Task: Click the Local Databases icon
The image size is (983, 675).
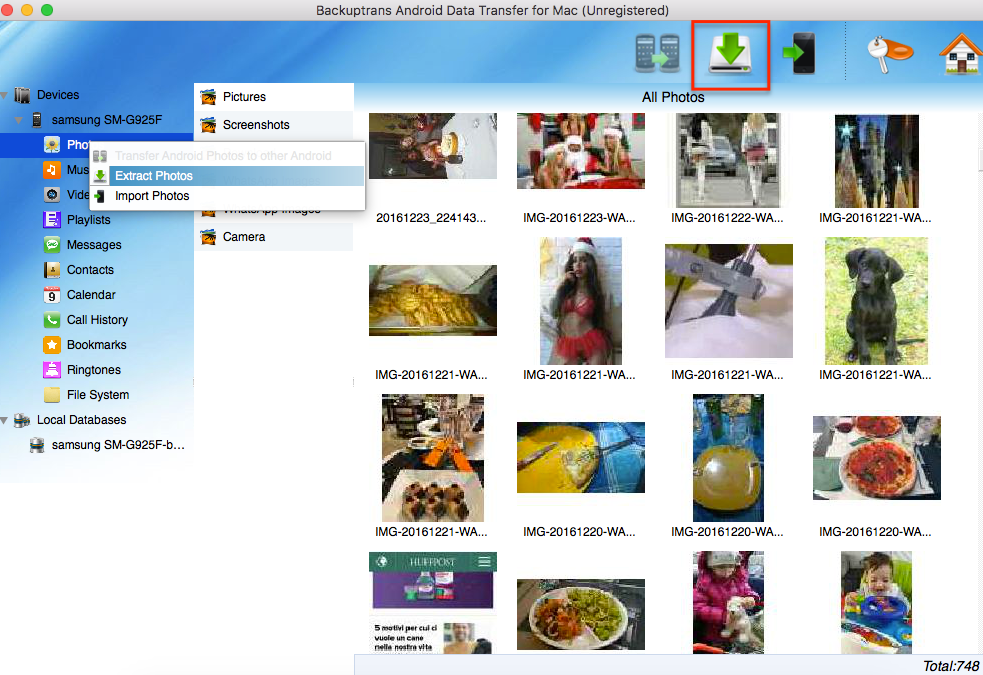Action: click(23, 420)
